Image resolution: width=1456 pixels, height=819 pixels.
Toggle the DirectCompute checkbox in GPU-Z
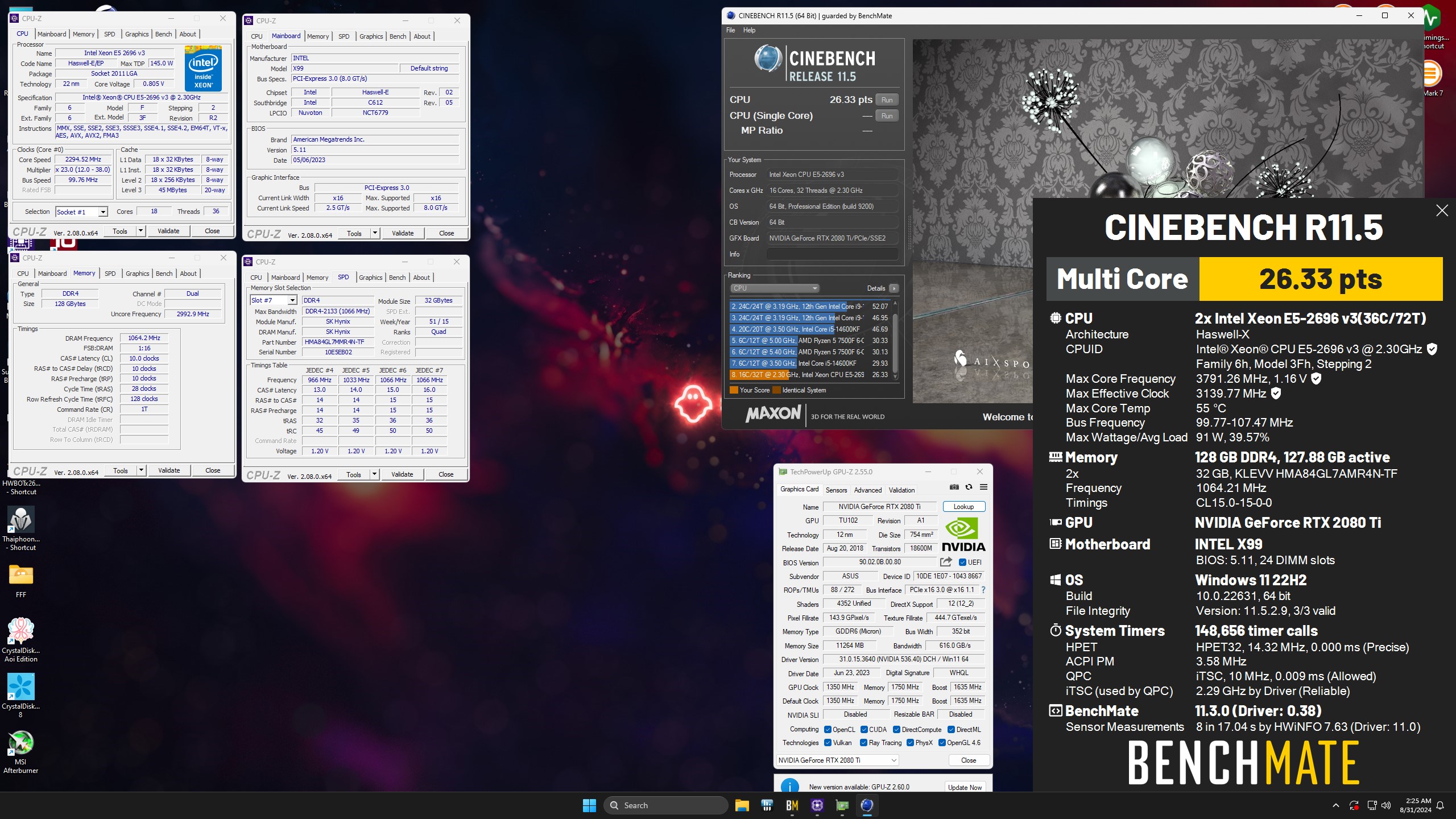[896, 730]
